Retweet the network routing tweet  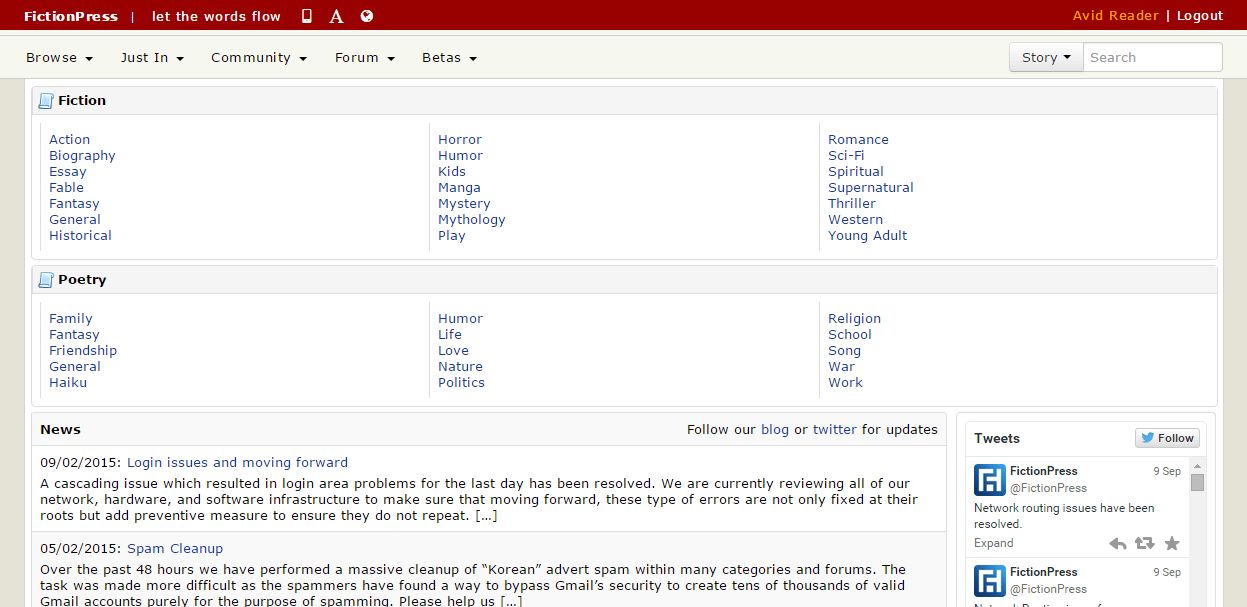(x=1144, y=543)
